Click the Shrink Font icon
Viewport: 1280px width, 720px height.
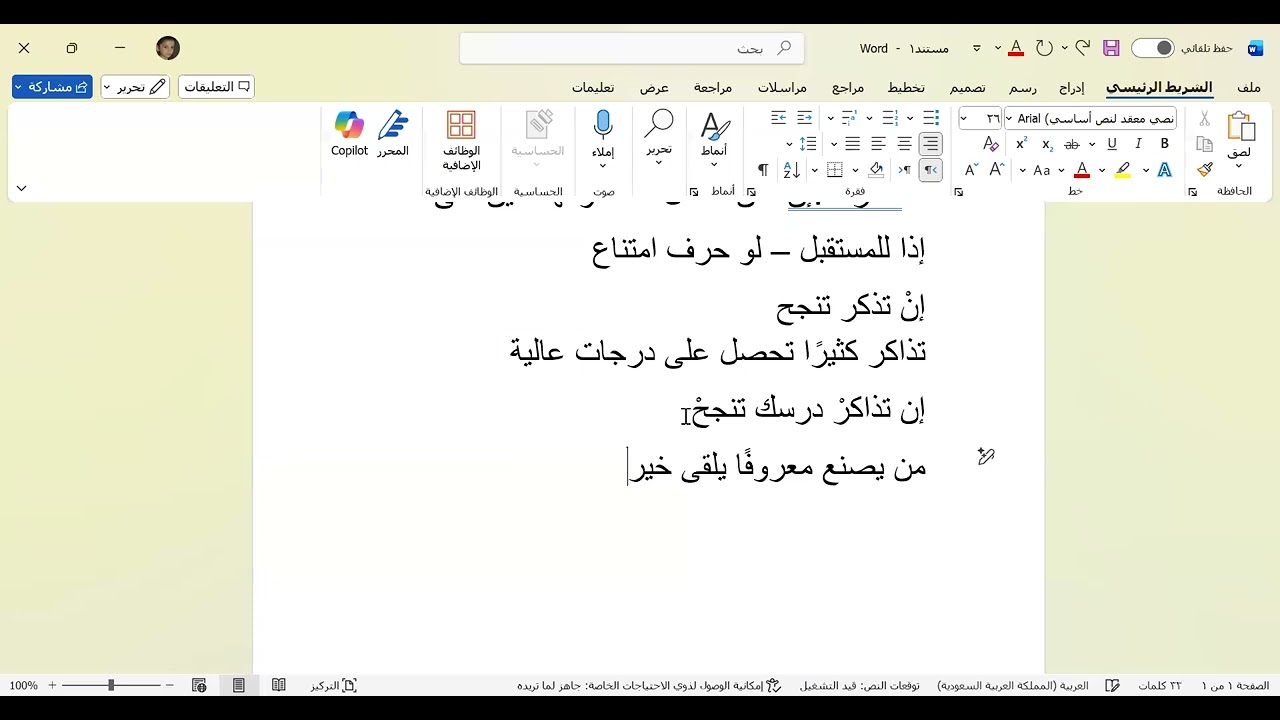tap(971, 170)
